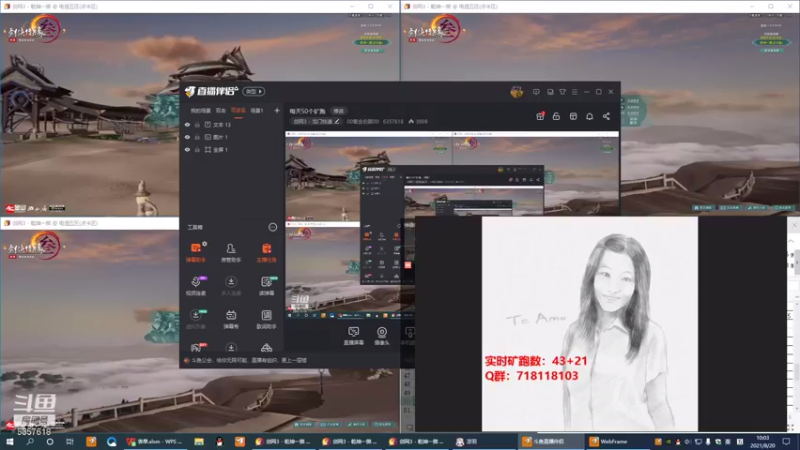
Task: Open the hamburger menu in title bar
Action: pos(574,92)
